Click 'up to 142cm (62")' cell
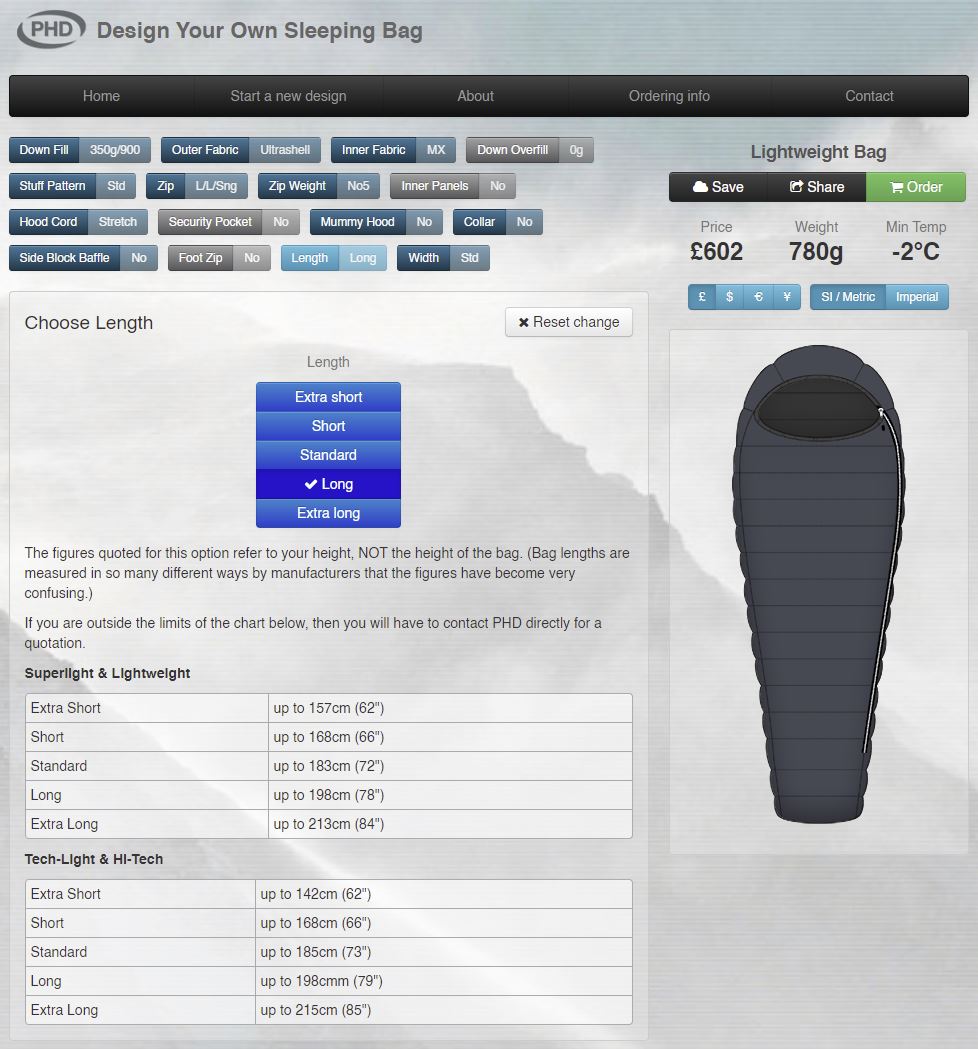Screen dimensions: 978x1049 pos(444,894)
